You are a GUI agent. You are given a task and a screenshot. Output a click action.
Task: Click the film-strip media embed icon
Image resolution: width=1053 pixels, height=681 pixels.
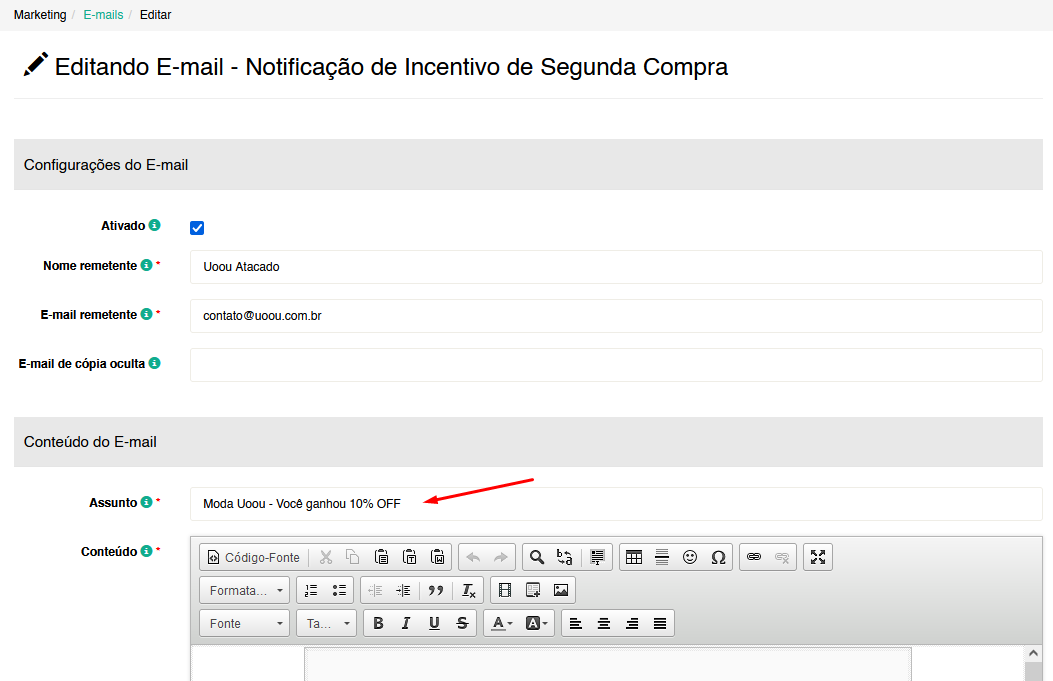point(505,590)
